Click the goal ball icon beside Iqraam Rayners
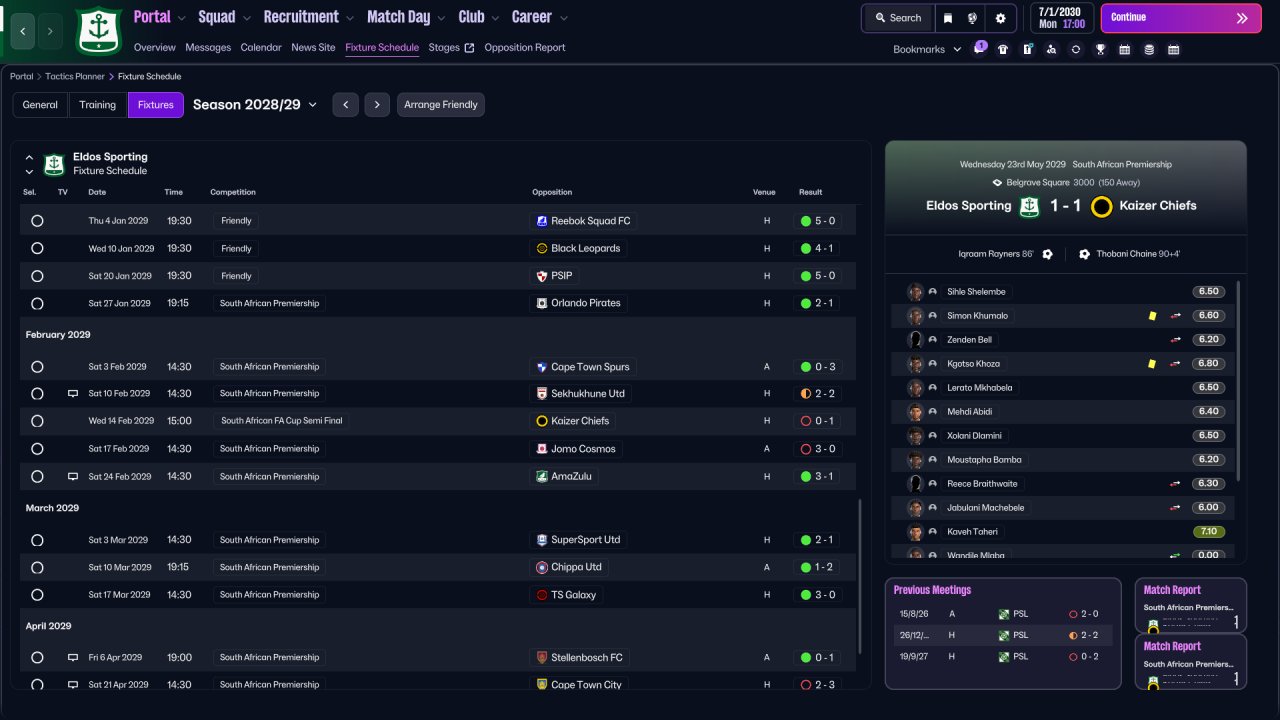 (1047, 254)
